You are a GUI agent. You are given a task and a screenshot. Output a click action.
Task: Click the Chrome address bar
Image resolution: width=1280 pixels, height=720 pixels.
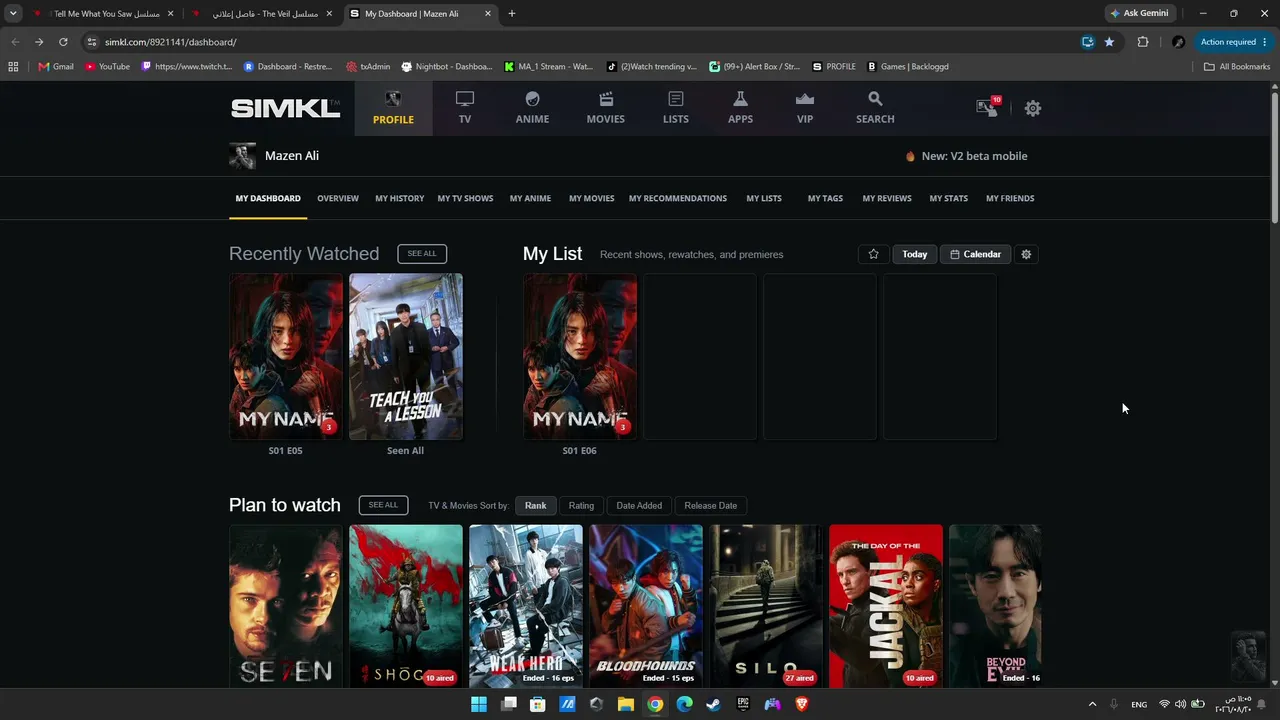pos(580,42)
